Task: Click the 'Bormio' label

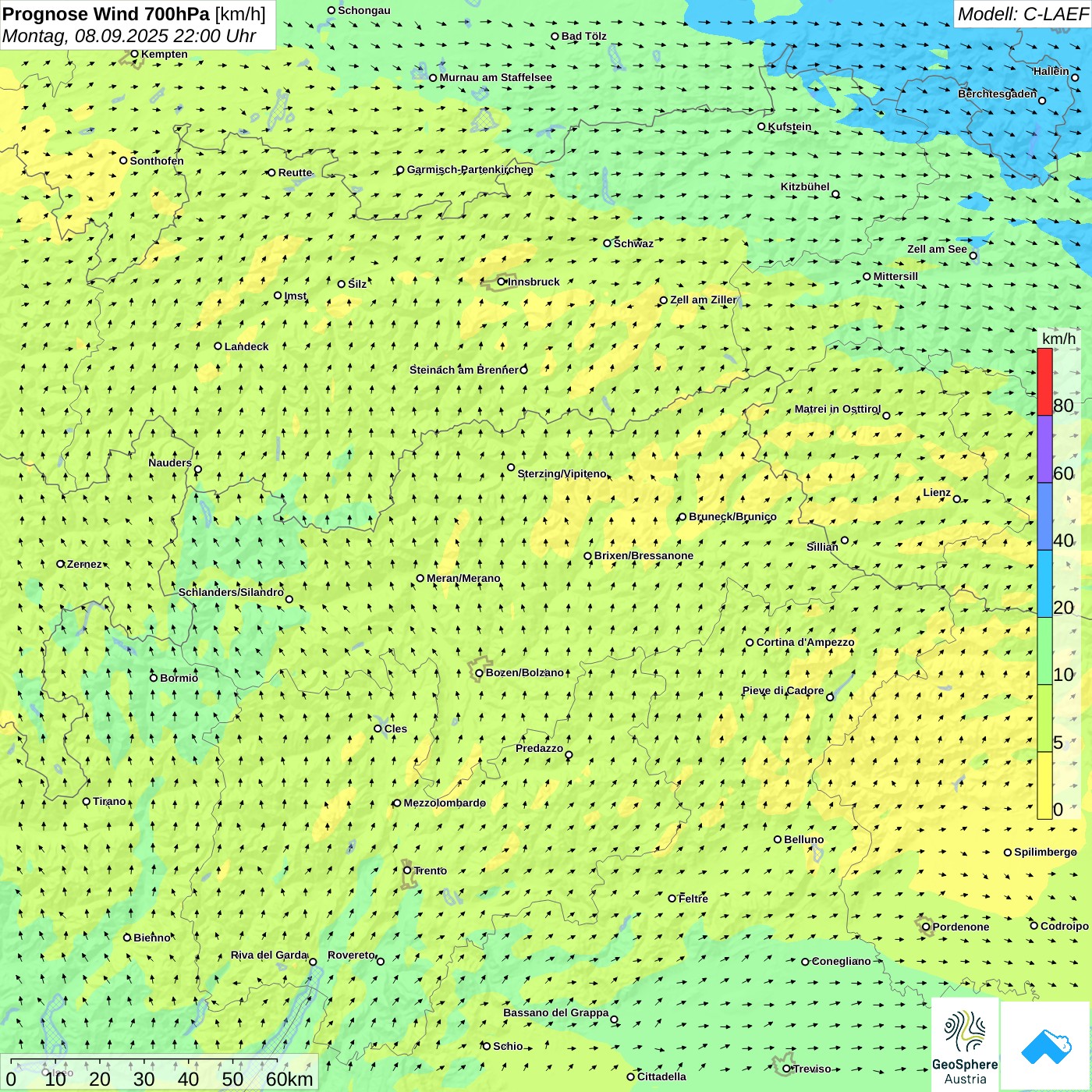Action: click(179, 678)
